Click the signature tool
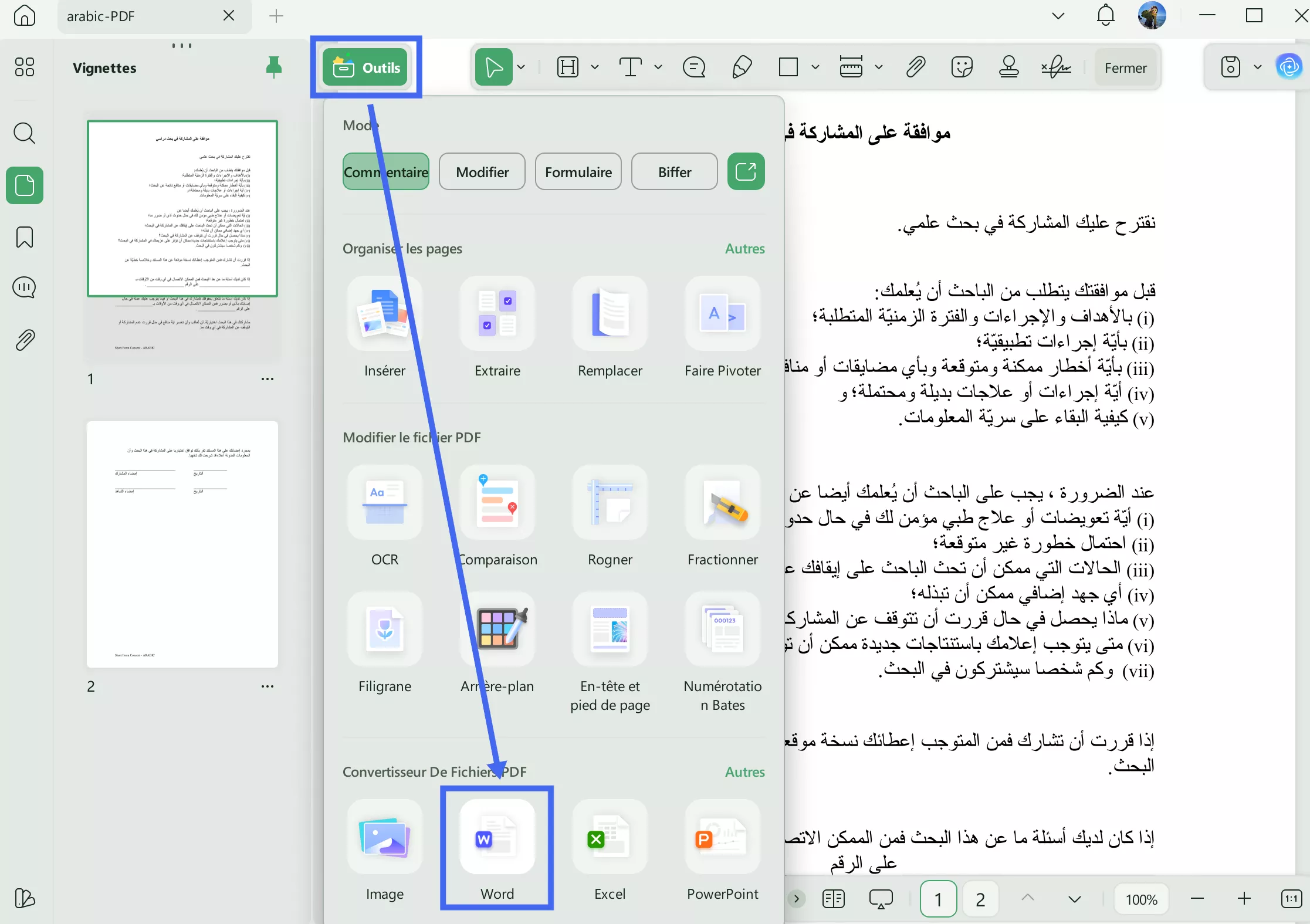 tap(1056, 66)
